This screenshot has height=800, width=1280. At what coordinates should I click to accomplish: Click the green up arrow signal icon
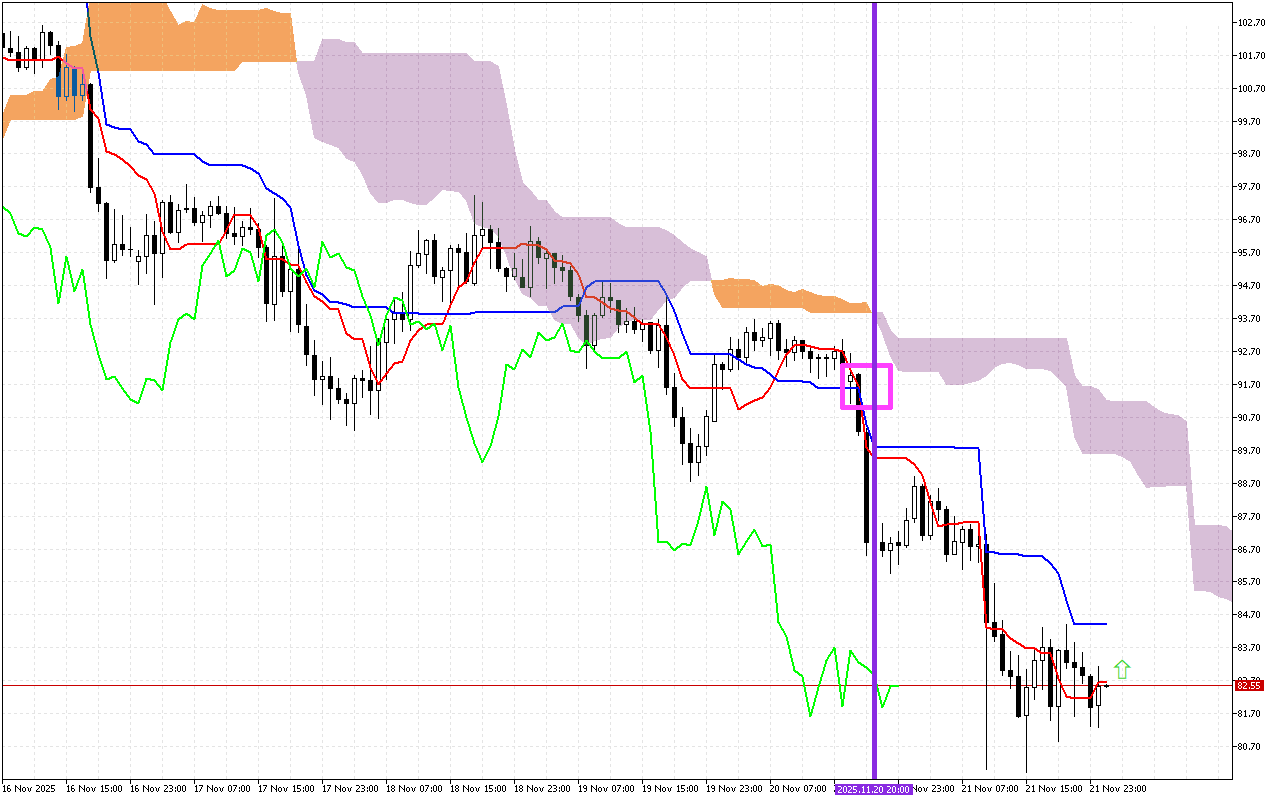[x=1122, y=669]
